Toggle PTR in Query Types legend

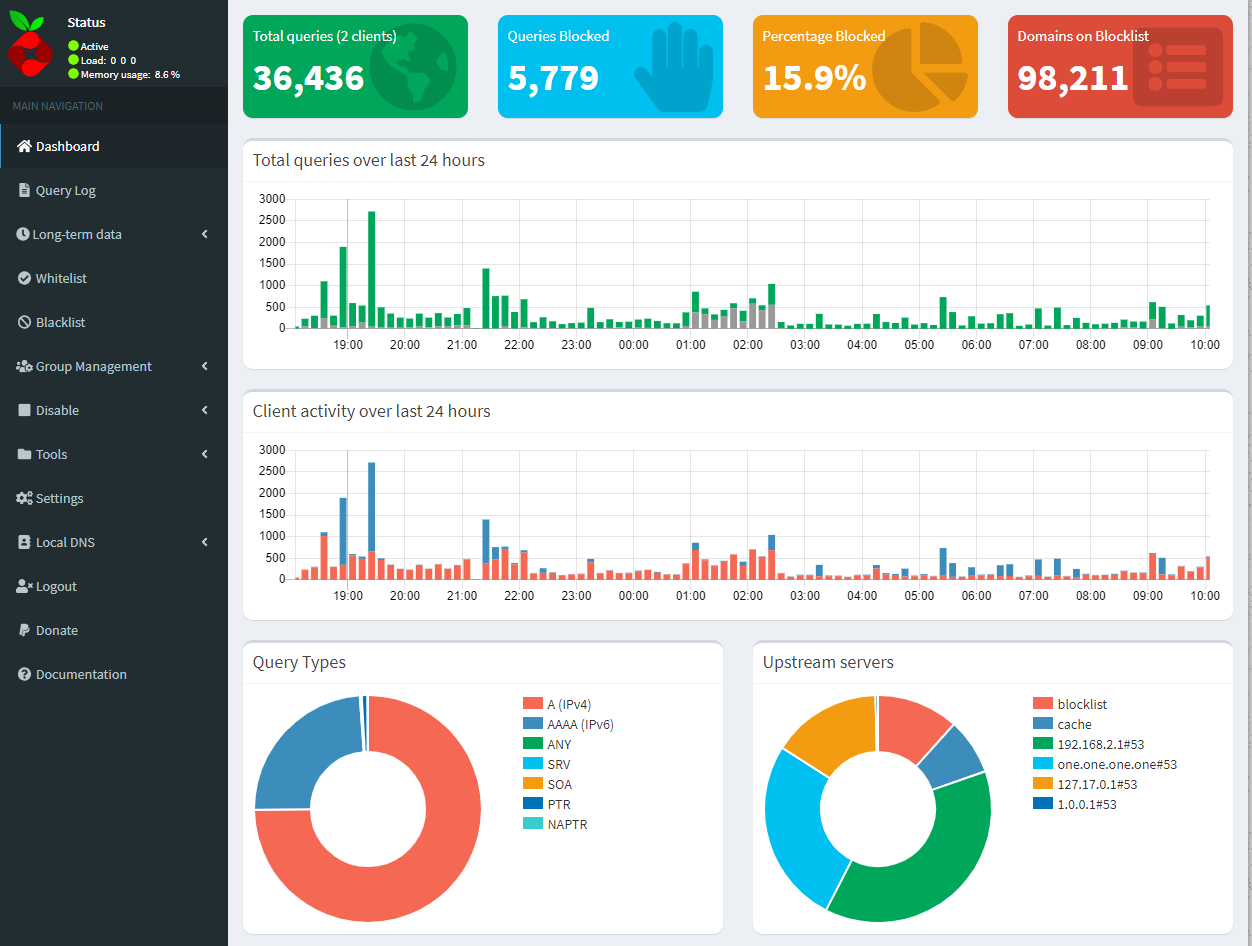(546, 804)
